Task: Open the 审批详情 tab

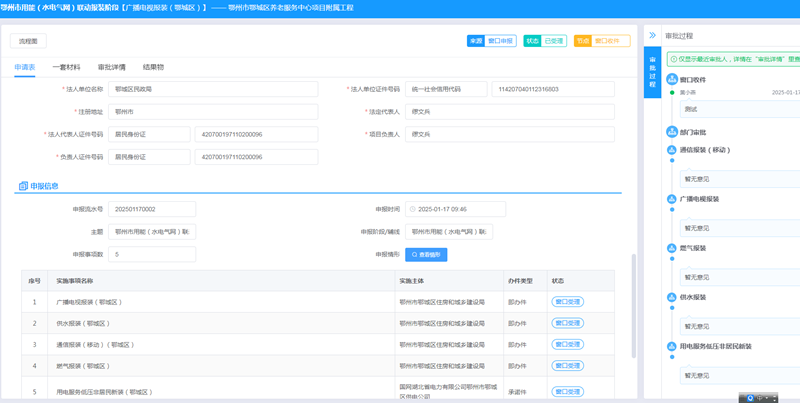Action: click(111, 67)
